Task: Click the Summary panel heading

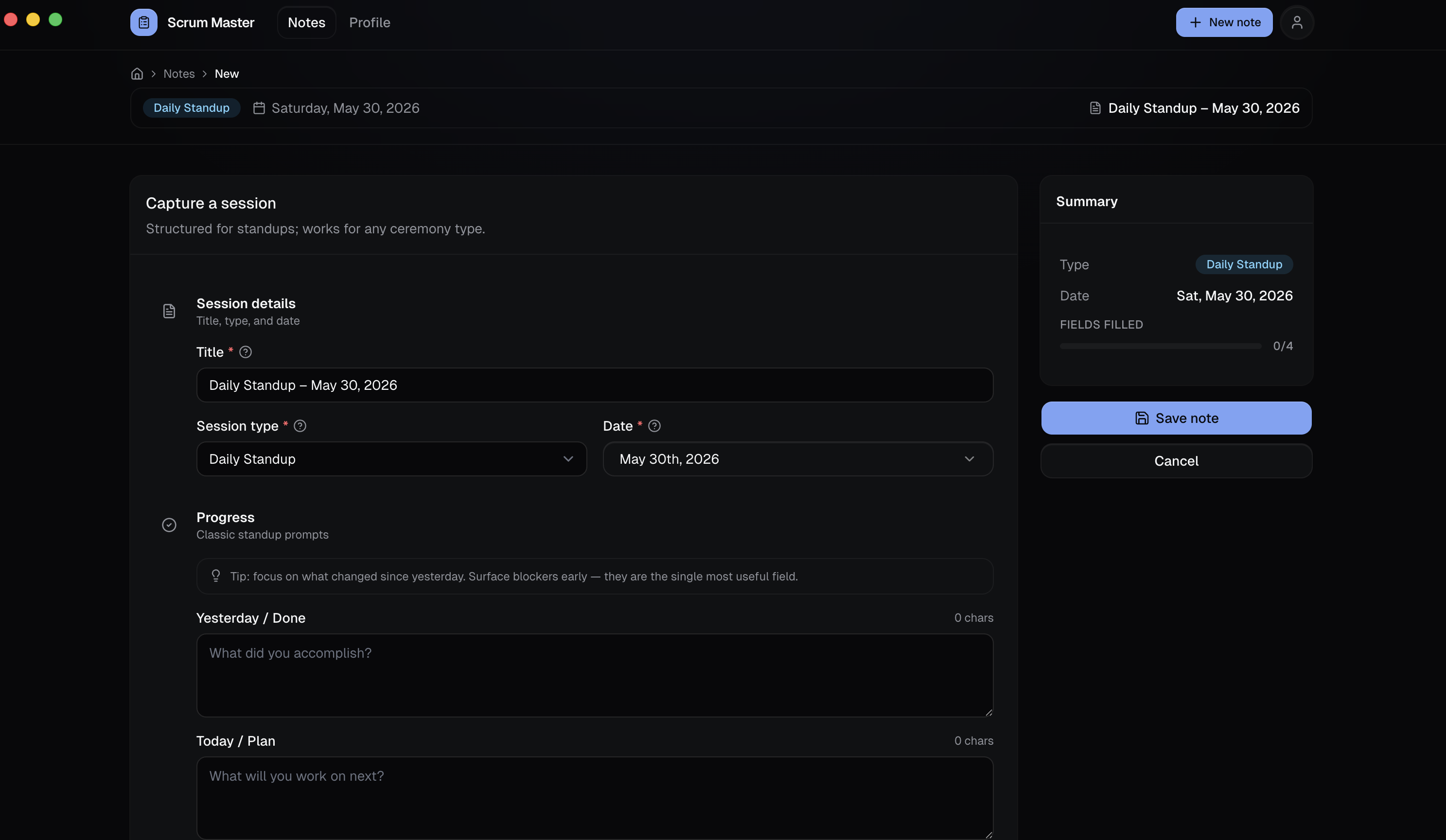Action: click(1087, 201)
